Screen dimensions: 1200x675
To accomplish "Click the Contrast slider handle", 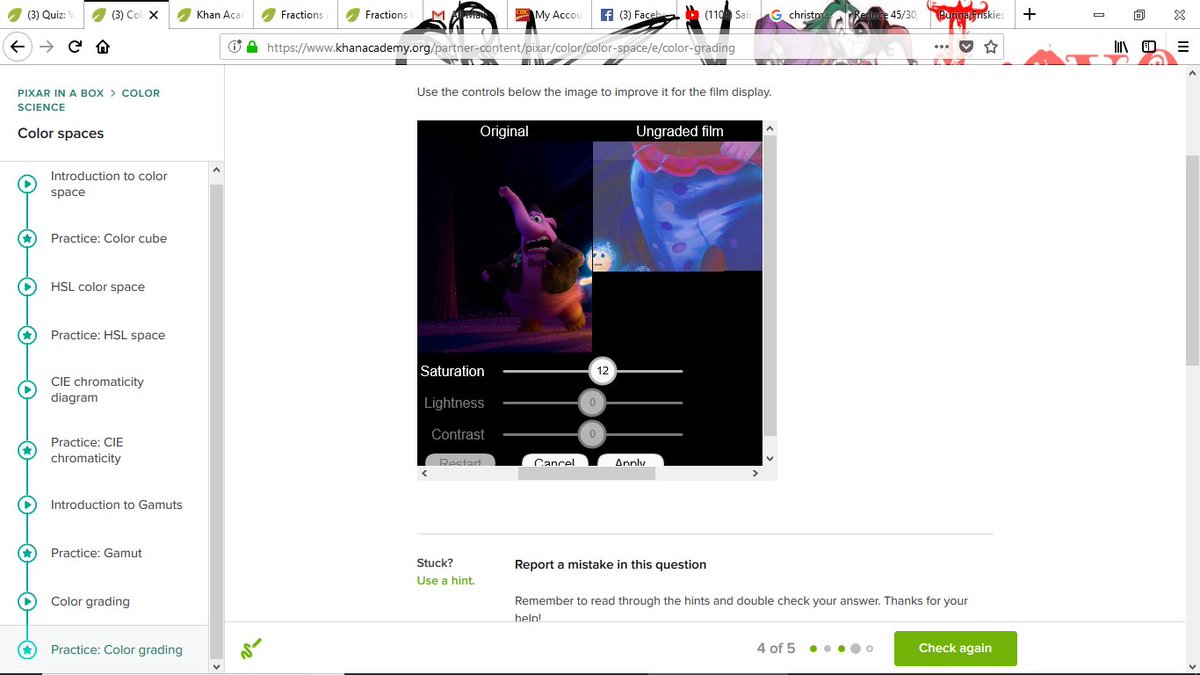I will pos(592,435).
